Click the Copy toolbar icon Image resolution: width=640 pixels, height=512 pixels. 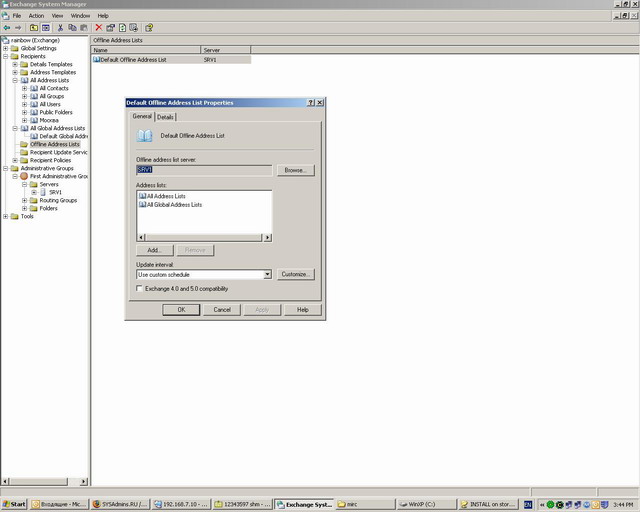pyautogui.click(x=72, y=28)
